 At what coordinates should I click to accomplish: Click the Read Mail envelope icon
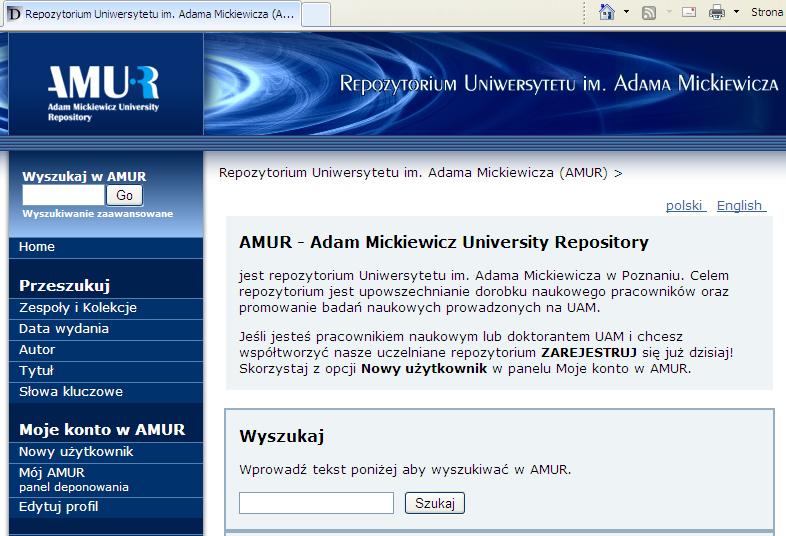point(689,12)
